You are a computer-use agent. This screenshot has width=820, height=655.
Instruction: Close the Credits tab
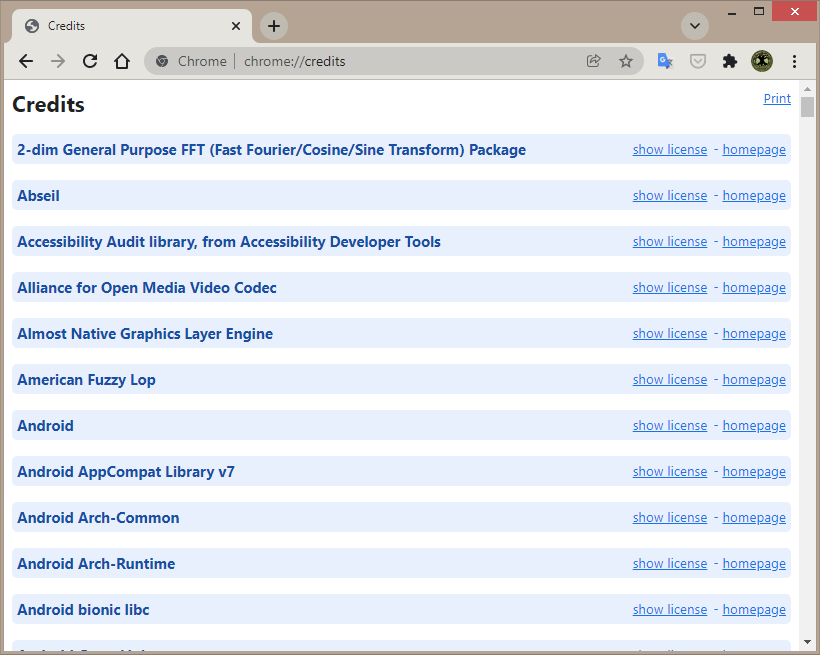(236, 26)
